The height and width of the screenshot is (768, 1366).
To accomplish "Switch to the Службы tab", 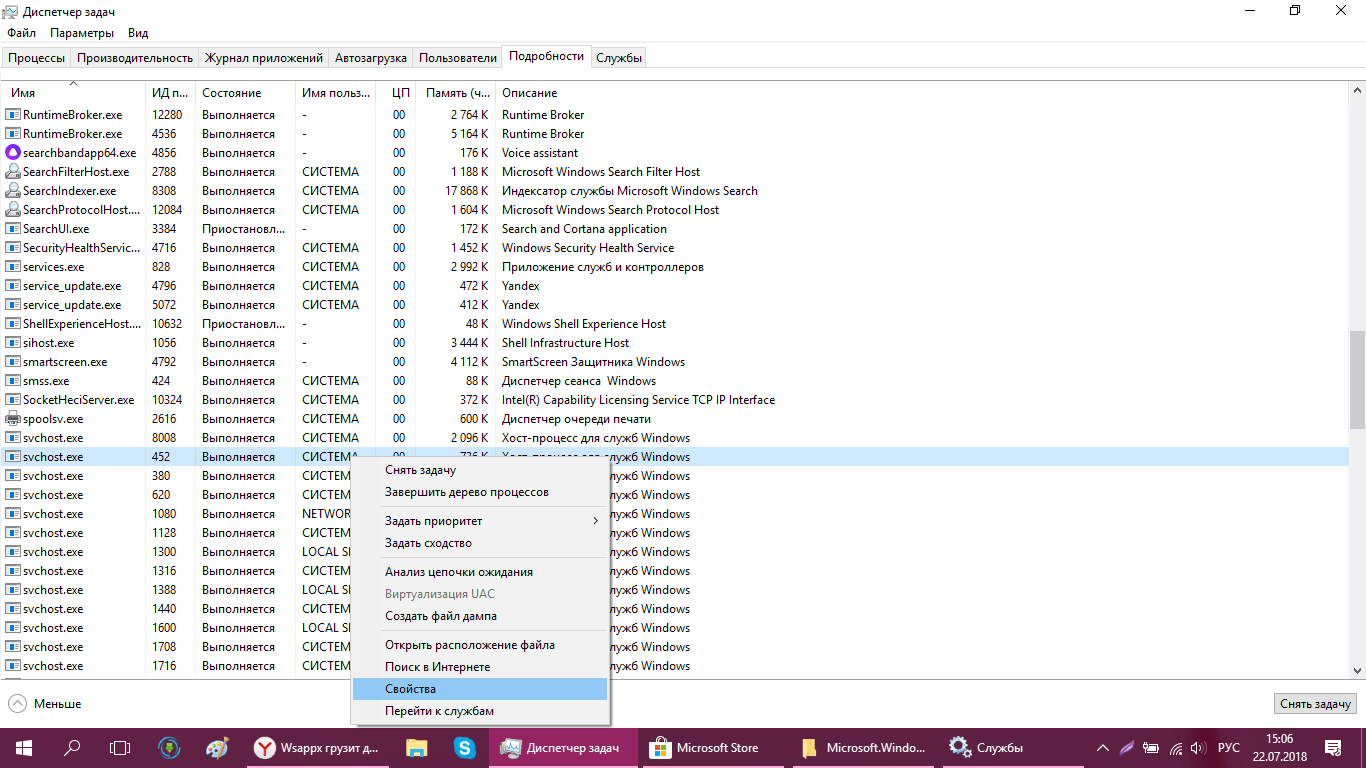I will 619,58.
